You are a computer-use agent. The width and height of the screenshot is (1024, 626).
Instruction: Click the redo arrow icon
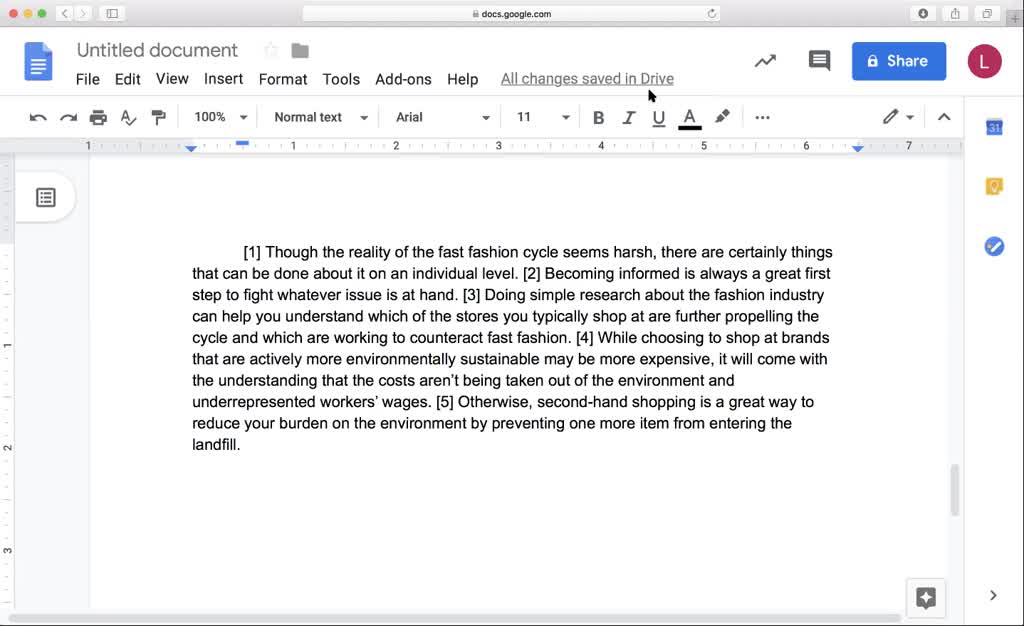[68, 117]
